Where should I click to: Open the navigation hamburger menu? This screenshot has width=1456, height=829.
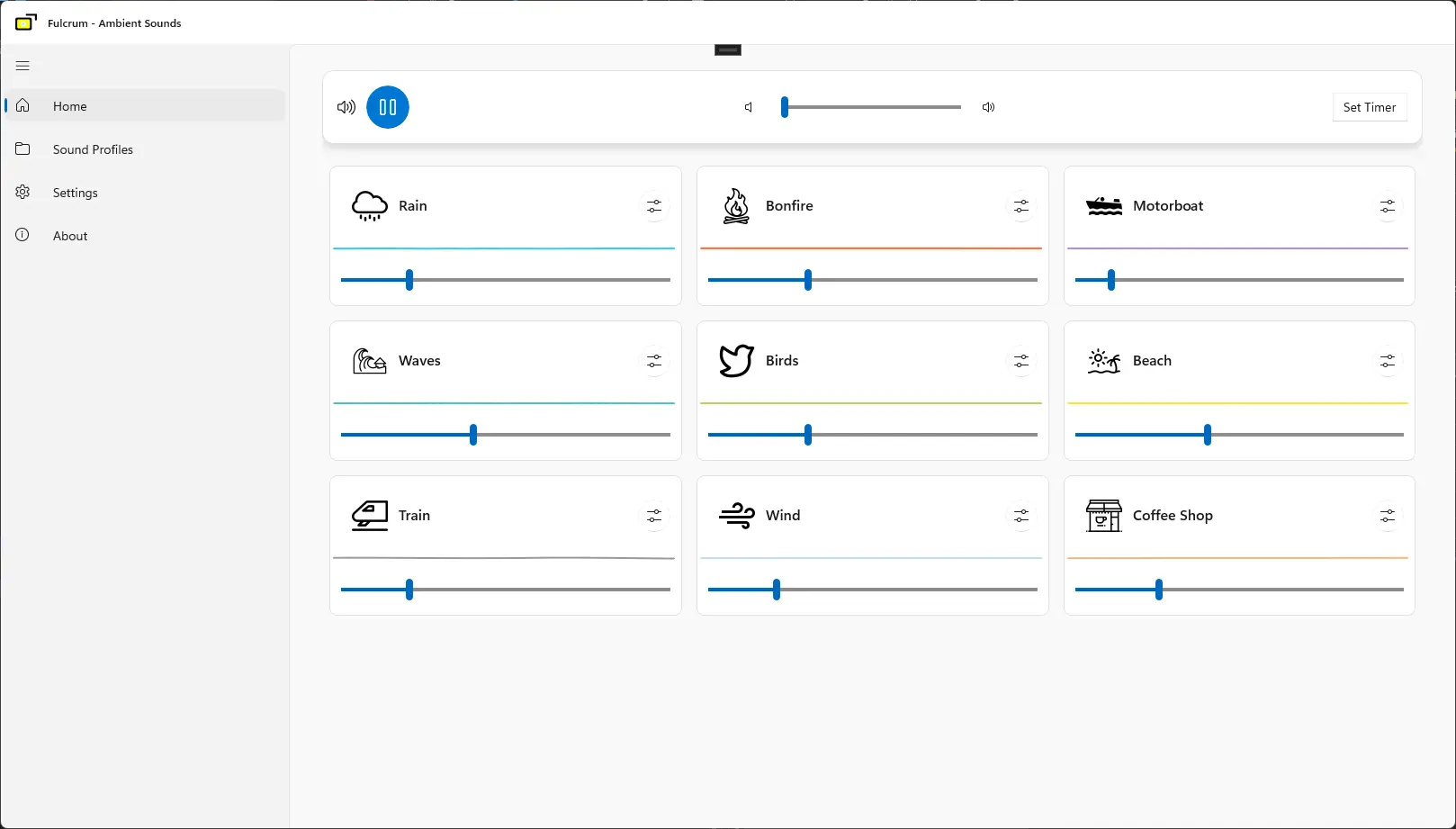tap(22, 65)
